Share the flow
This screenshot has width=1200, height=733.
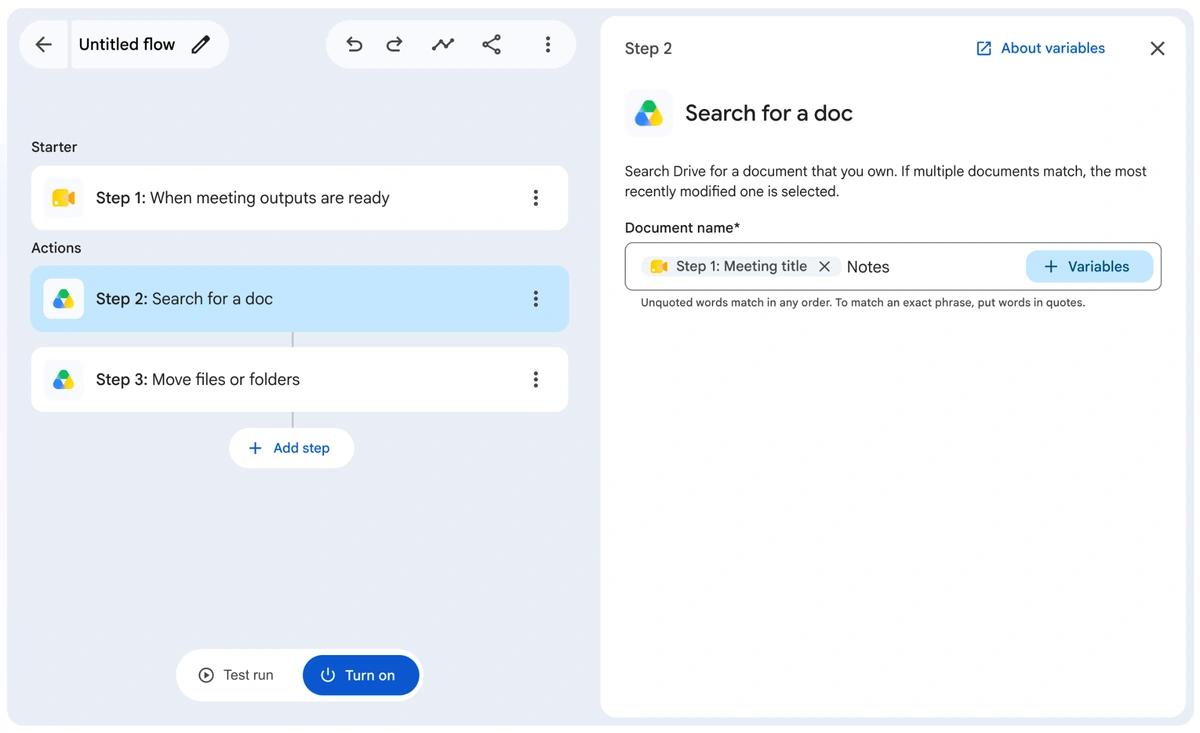pos(491,44)
